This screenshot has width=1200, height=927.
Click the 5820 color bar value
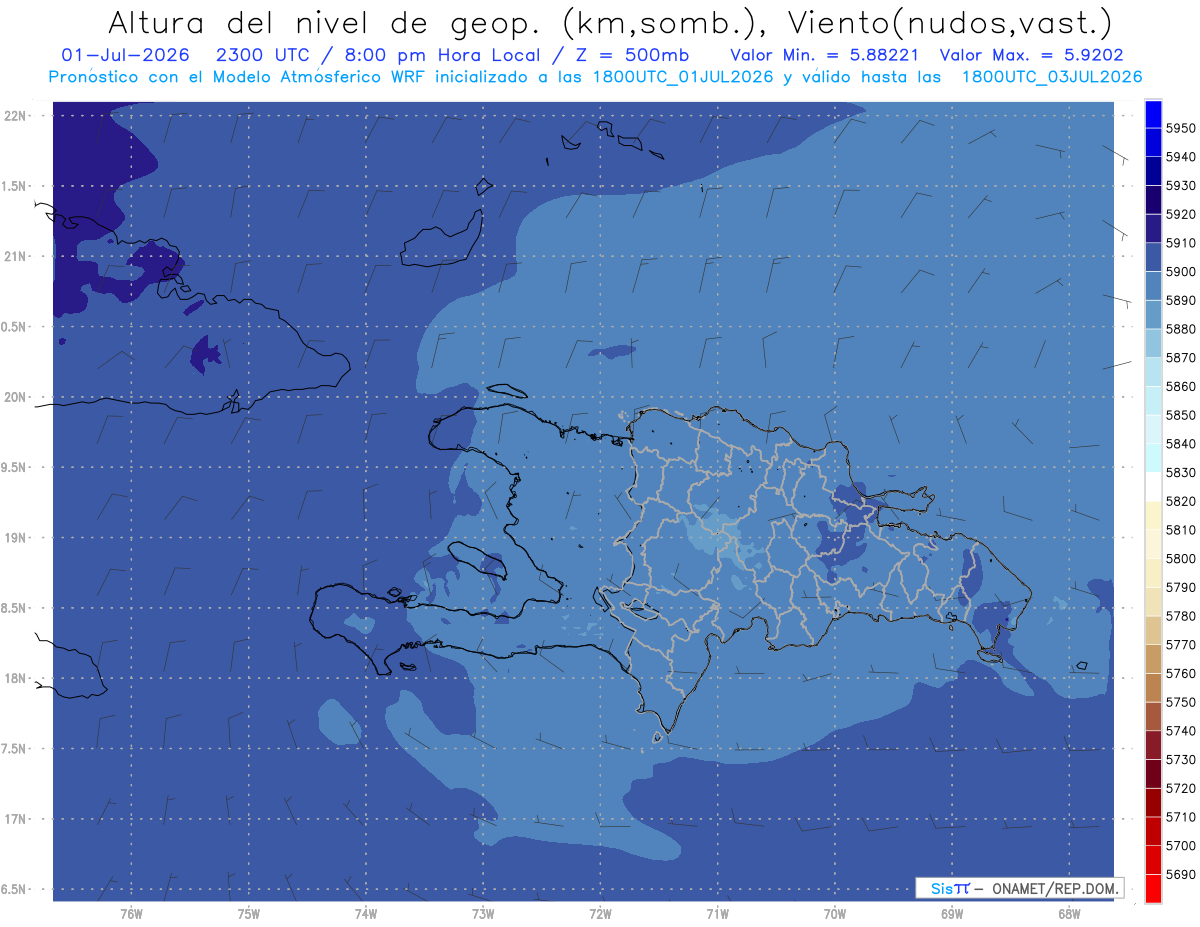pos(1181,501)
